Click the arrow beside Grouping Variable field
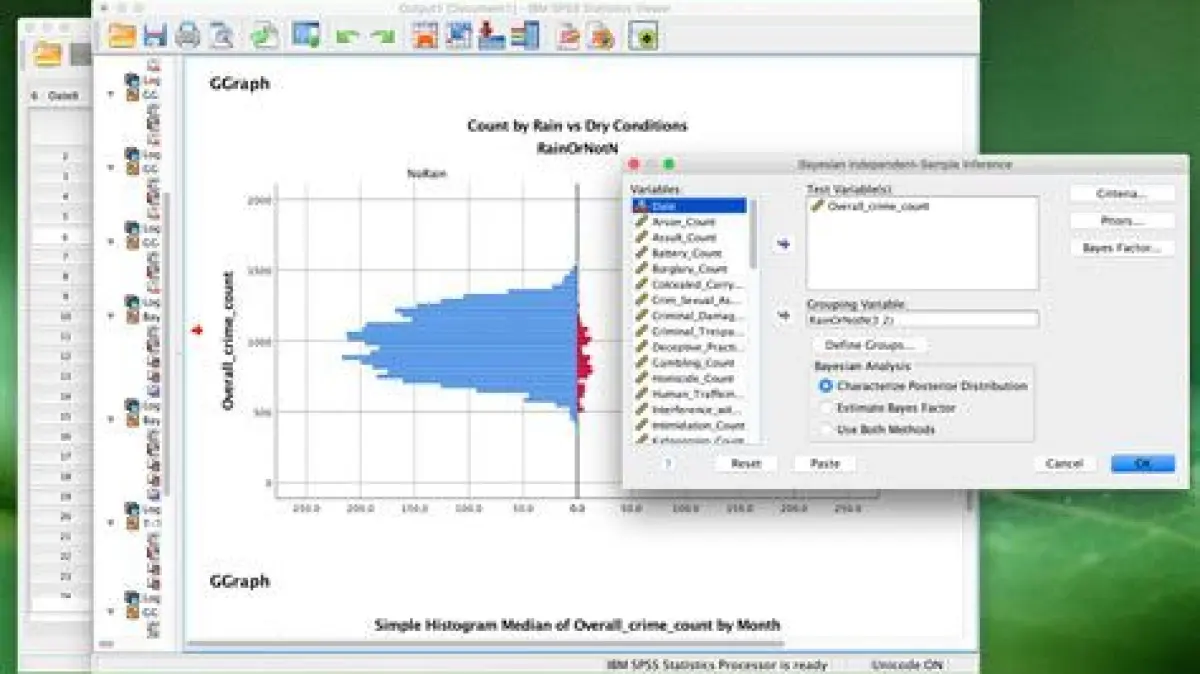The image size is (1200, 674). pos(783,317)
